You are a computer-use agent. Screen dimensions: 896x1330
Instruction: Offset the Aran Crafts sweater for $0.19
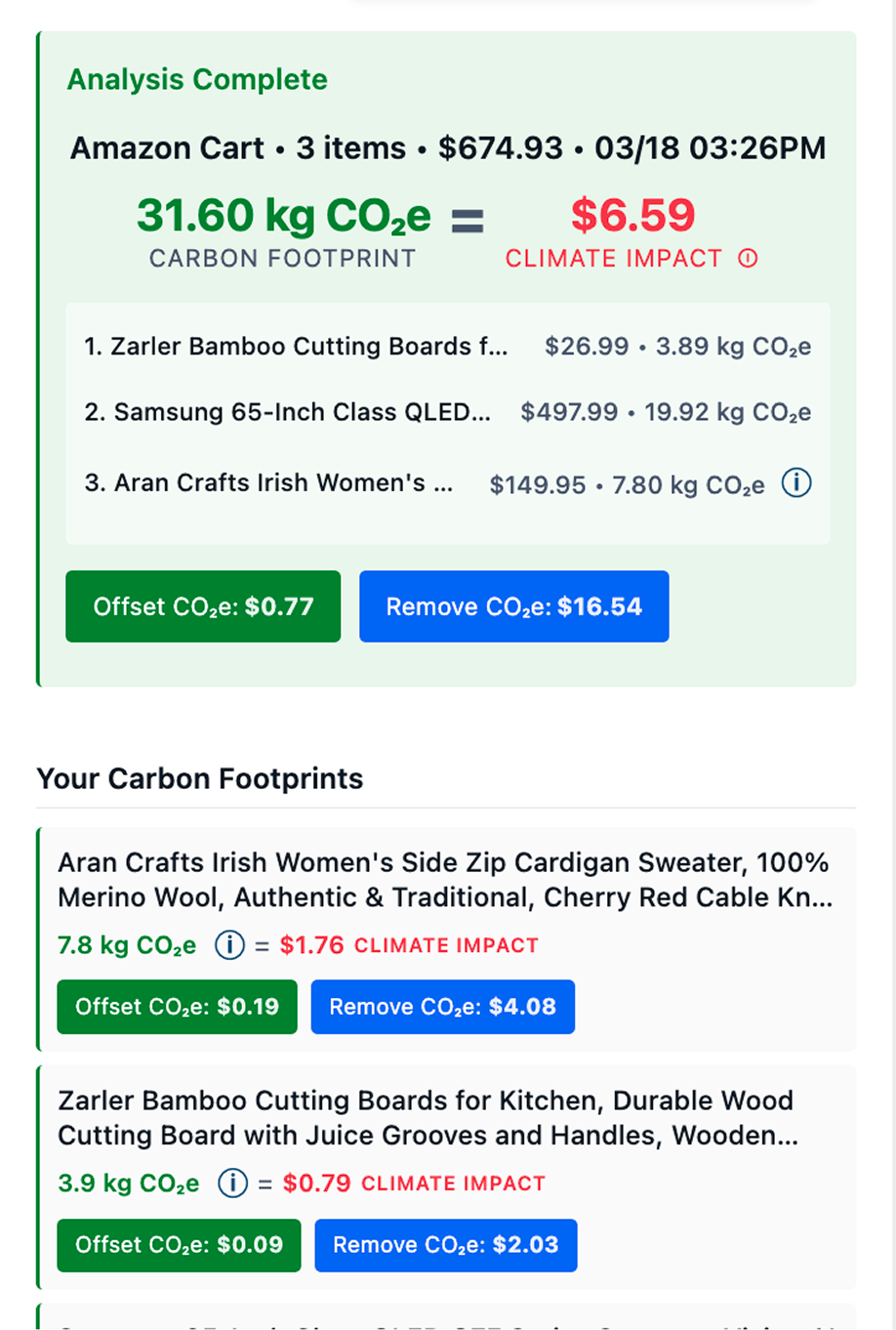click(x=177, y=1007)
